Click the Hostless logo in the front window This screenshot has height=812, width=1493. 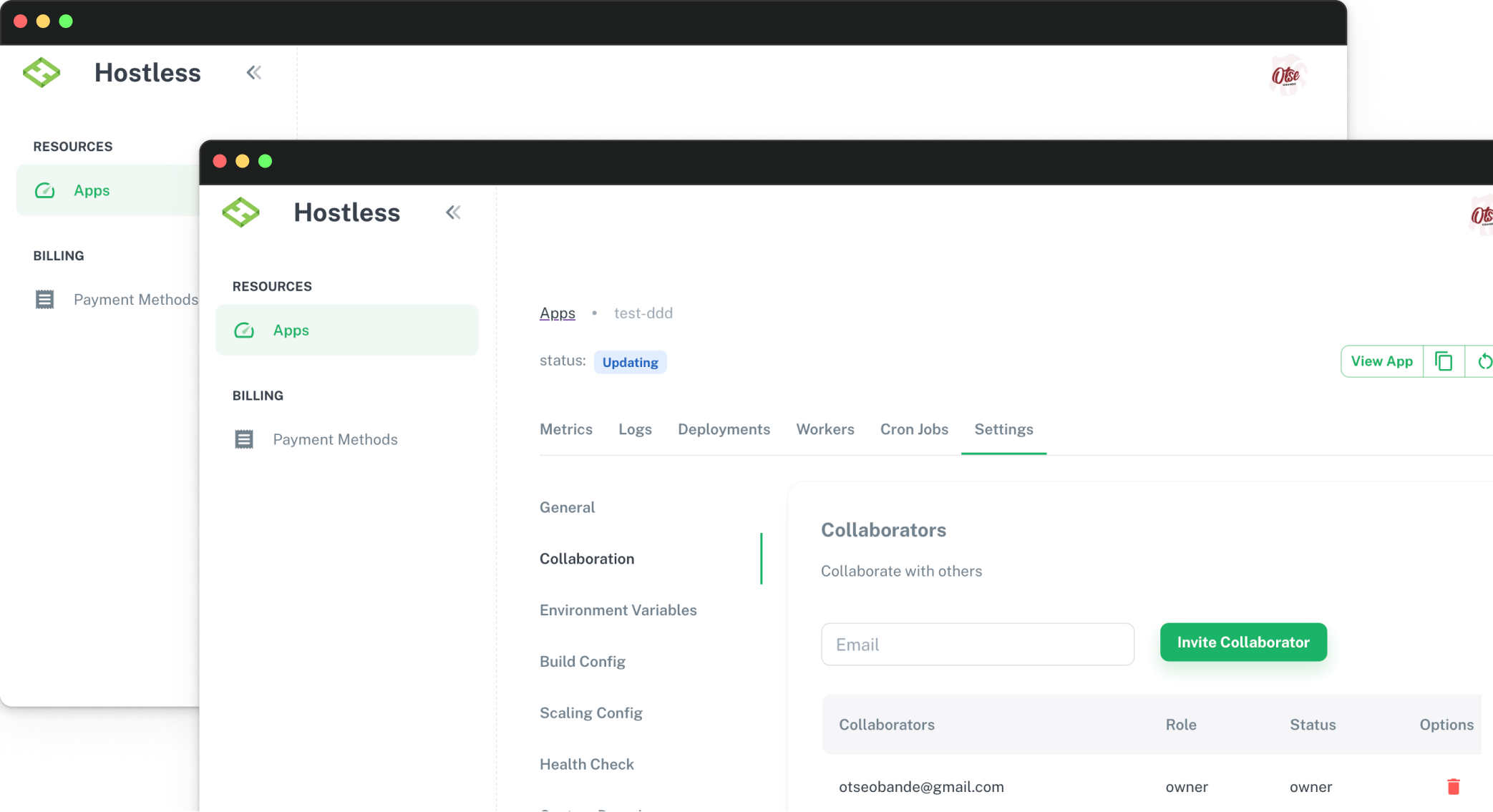point(241,212)
